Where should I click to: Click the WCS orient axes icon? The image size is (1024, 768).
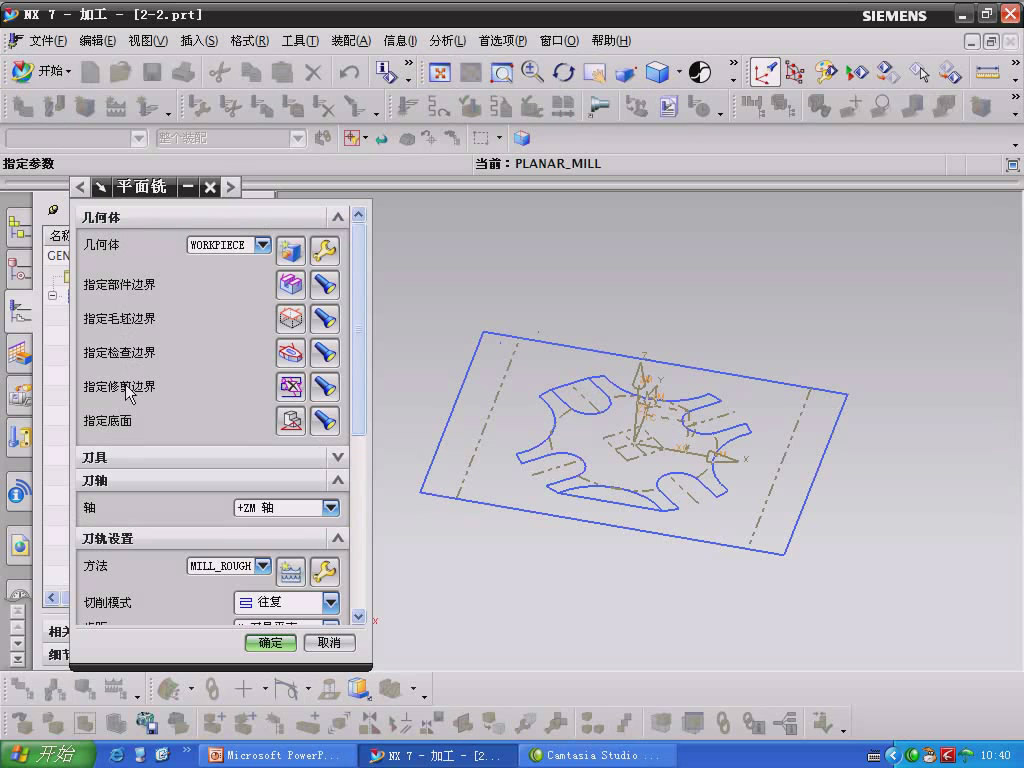765,72
